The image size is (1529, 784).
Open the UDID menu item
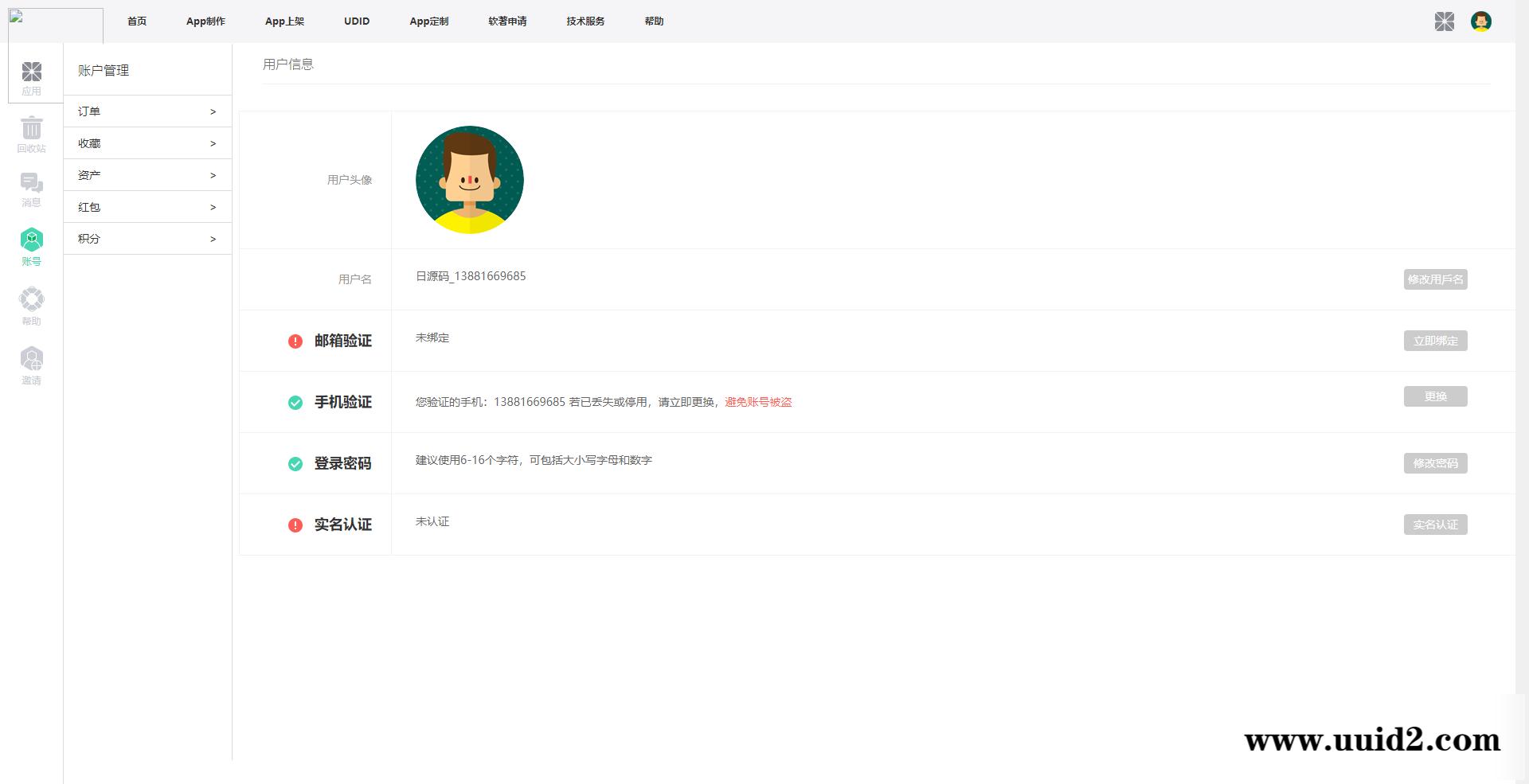[356, 21]
